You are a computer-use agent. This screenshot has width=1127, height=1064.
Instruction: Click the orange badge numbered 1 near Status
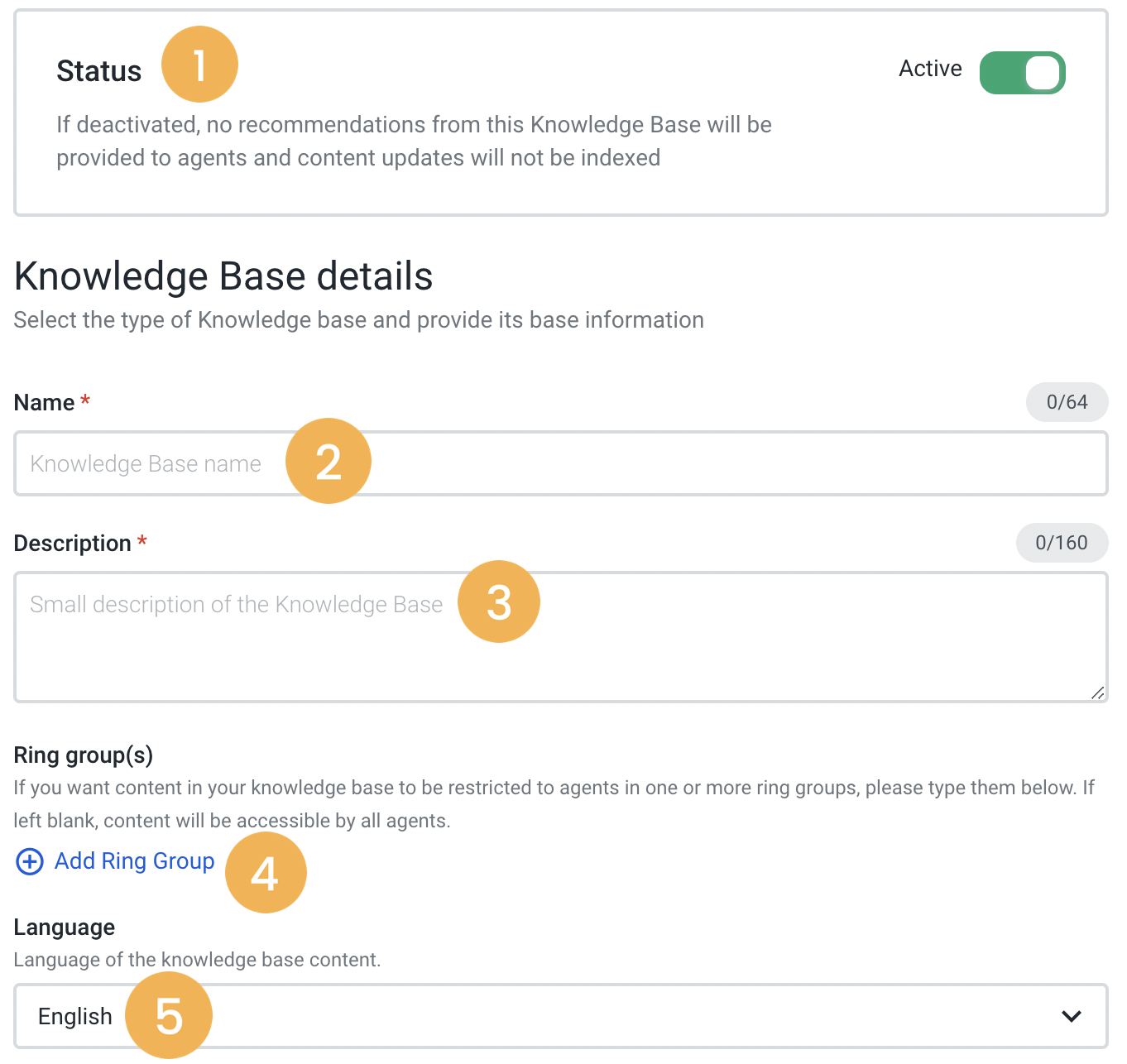(199, 64)
